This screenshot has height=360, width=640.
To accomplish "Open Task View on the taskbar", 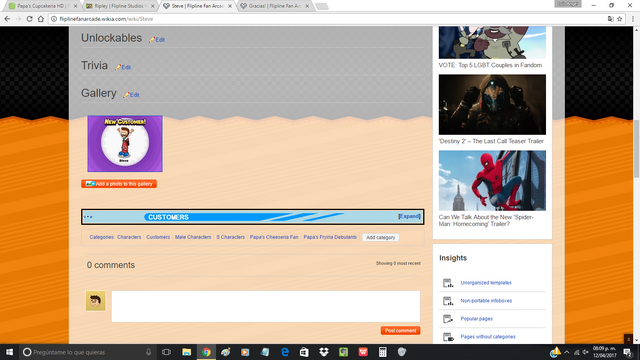I will coord(166,352).
